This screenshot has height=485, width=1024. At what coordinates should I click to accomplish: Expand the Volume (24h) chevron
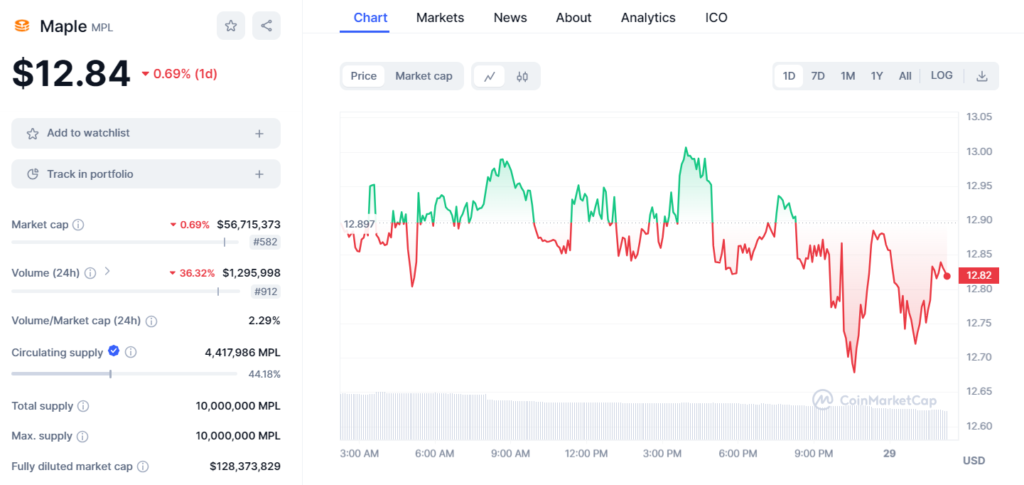(x=108, y=272)
